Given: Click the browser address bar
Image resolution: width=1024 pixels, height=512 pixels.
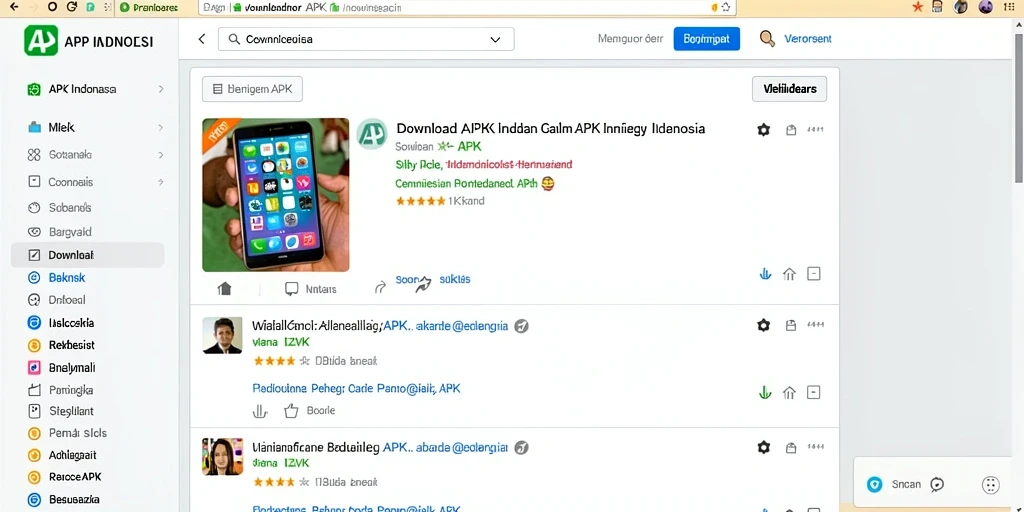Looking at the screenshot, I should (467, 8).
